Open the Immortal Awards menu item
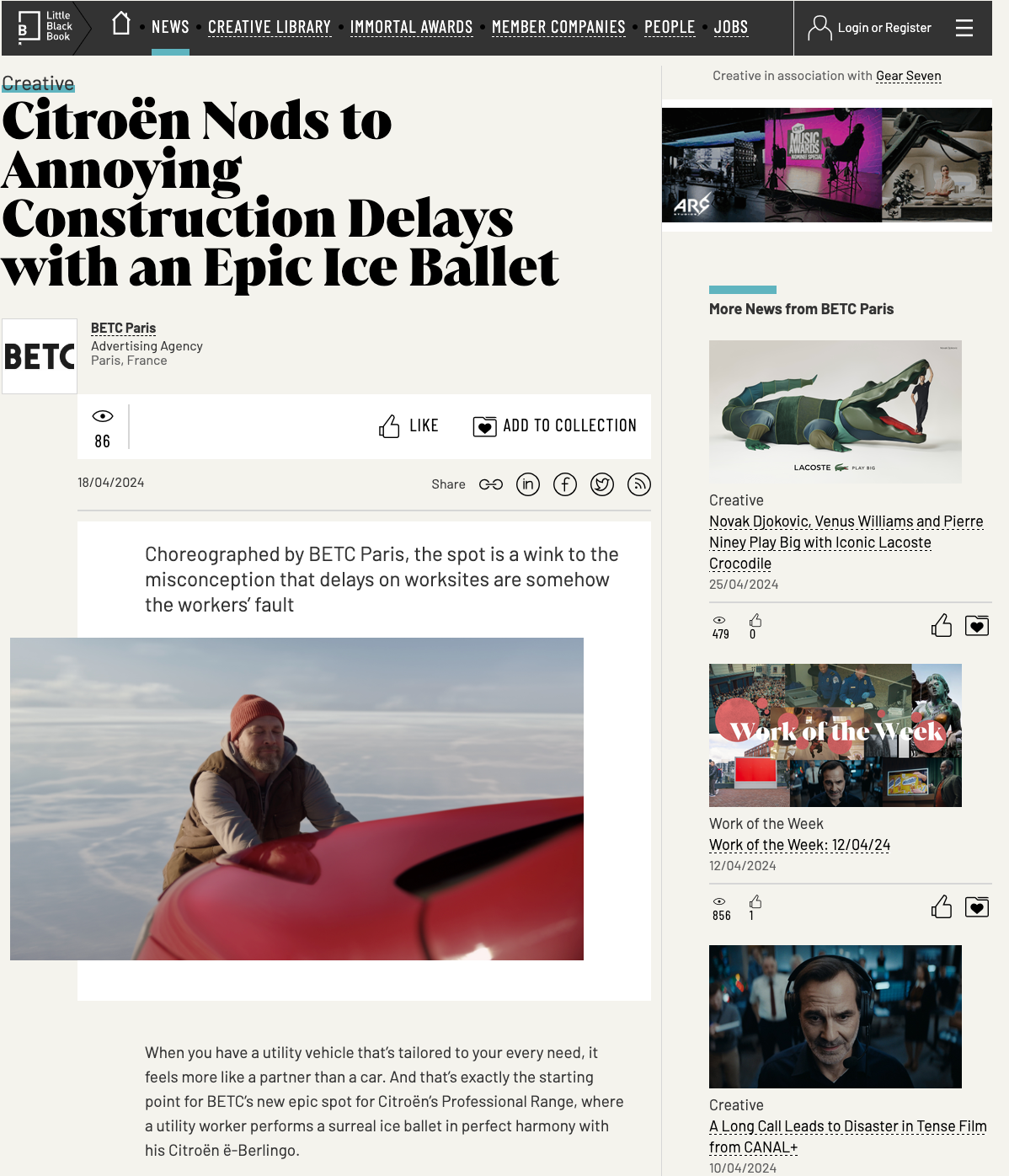 point(411,27)
